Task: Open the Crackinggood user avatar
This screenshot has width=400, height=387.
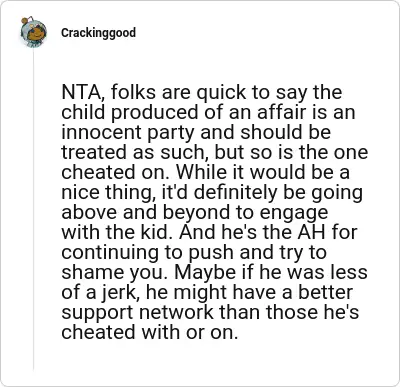Action: (33, 32)
